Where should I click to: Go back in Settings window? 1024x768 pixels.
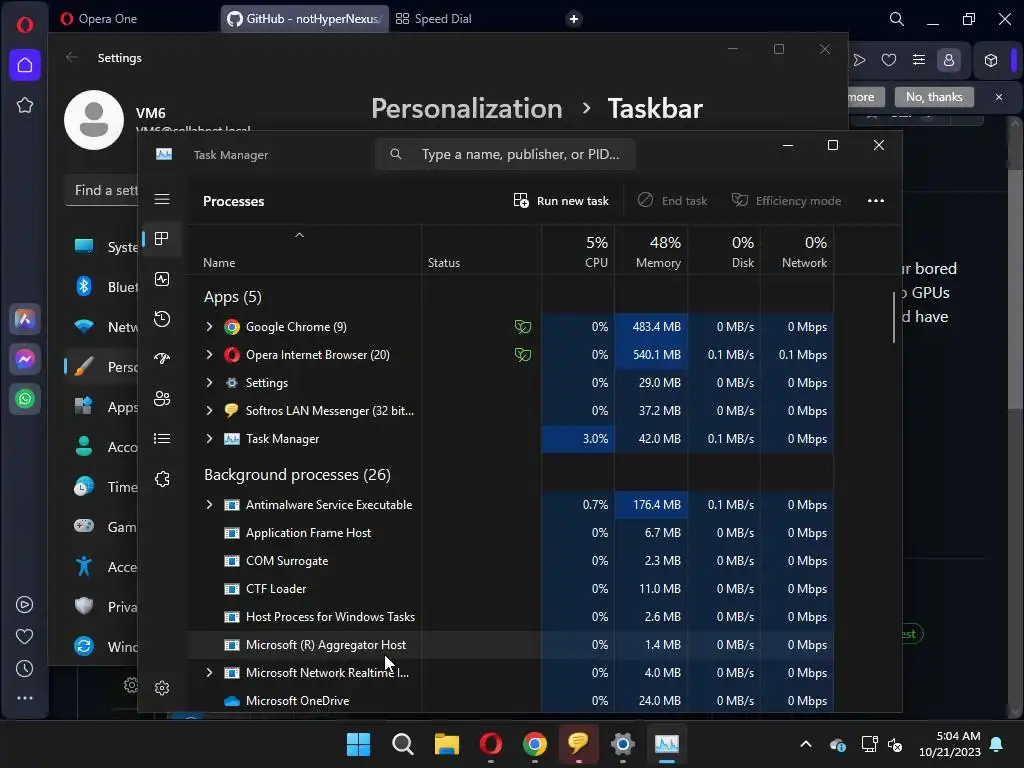tap(72, 57)
